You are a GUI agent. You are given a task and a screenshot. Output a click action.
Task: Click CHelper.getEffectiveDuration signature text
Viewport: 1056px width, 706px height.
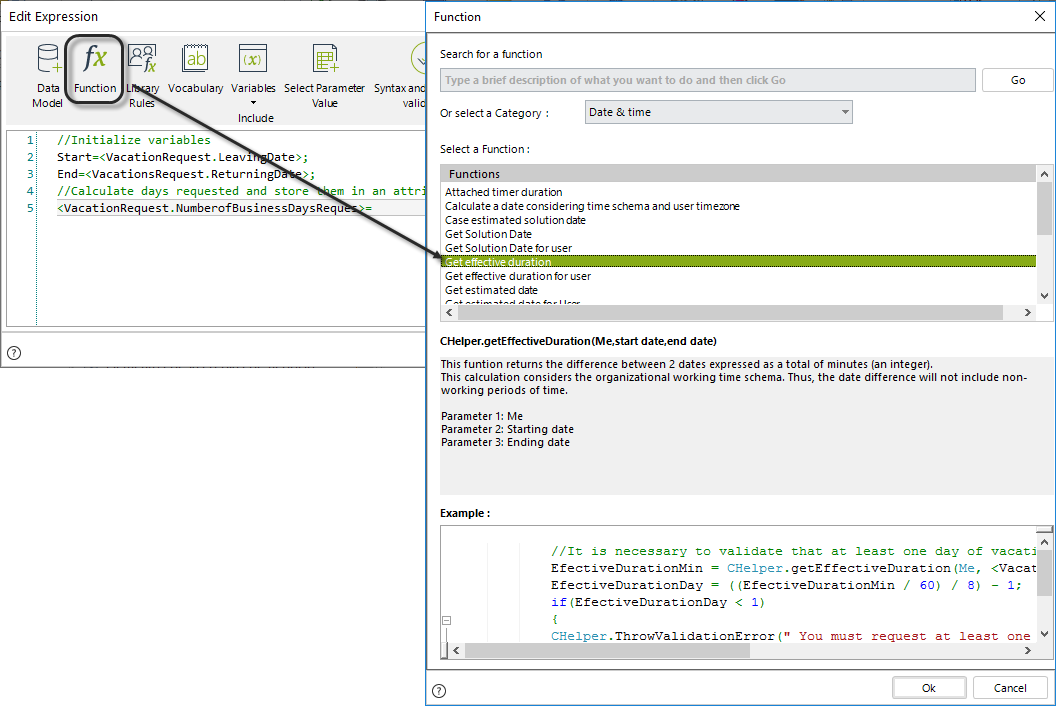point(579,341)
